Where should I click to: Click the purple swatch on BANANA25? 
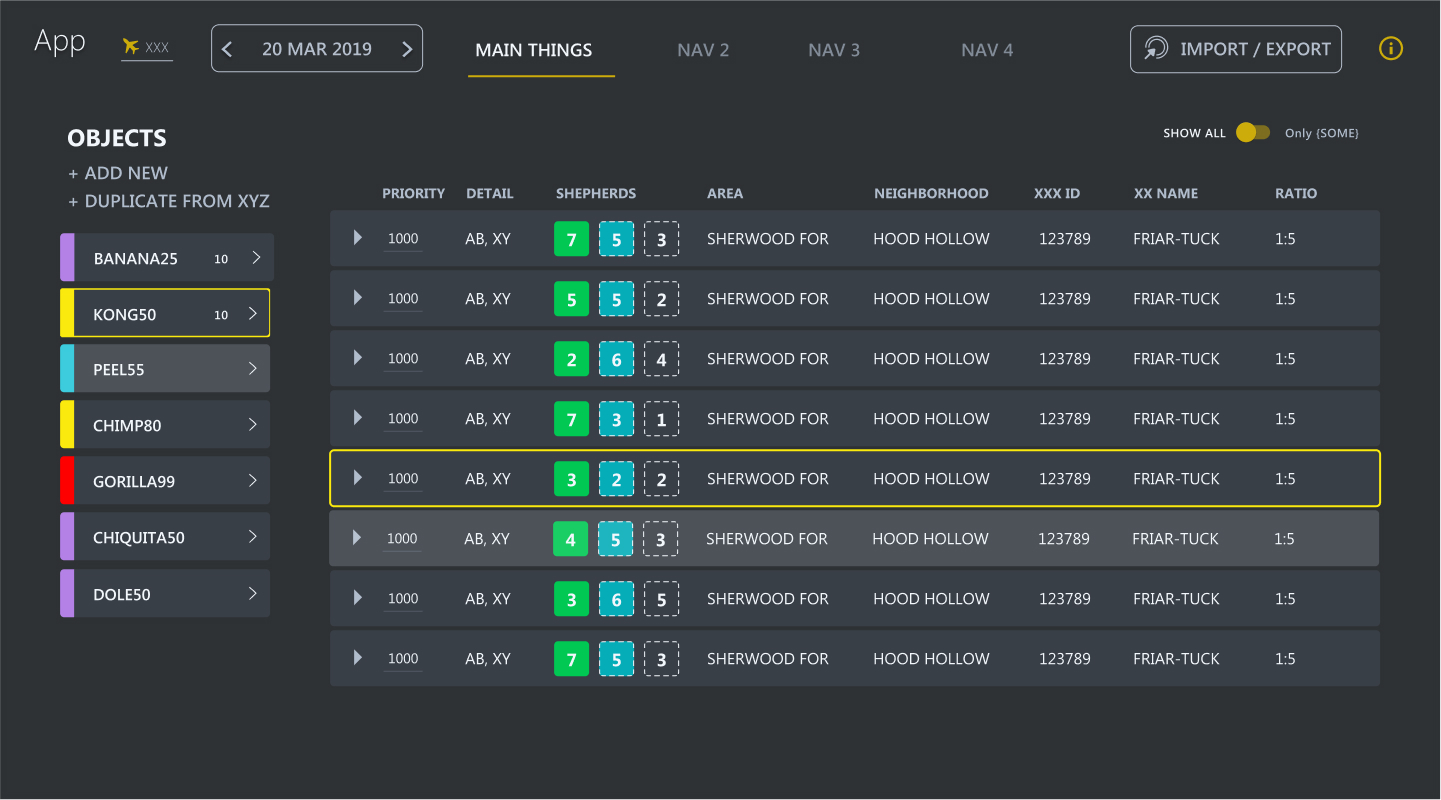coord(67,257)
